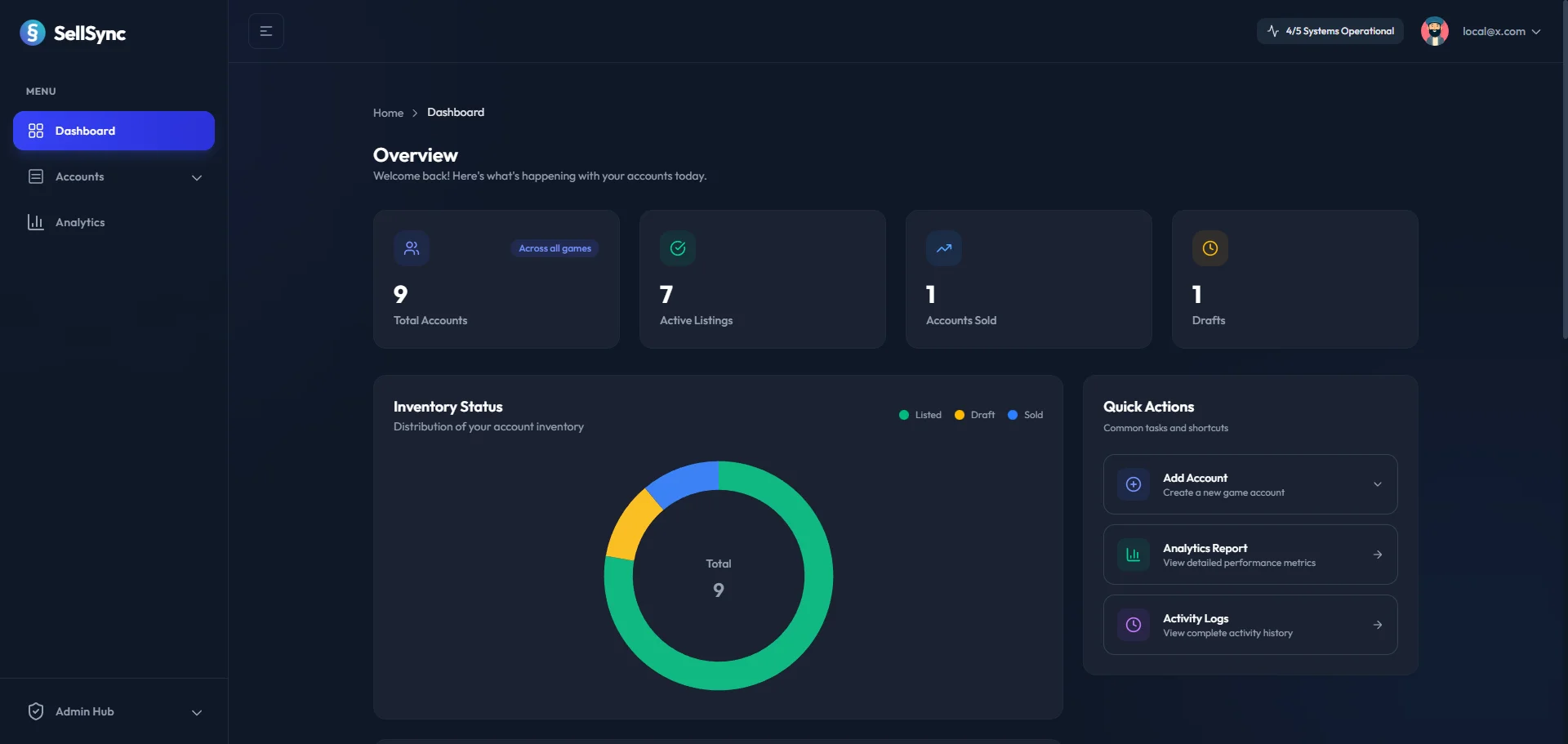Viewport: 1568px width, 744px height.
Task: Click the Analytics bar chart icon
Action: tap(35, 221)
